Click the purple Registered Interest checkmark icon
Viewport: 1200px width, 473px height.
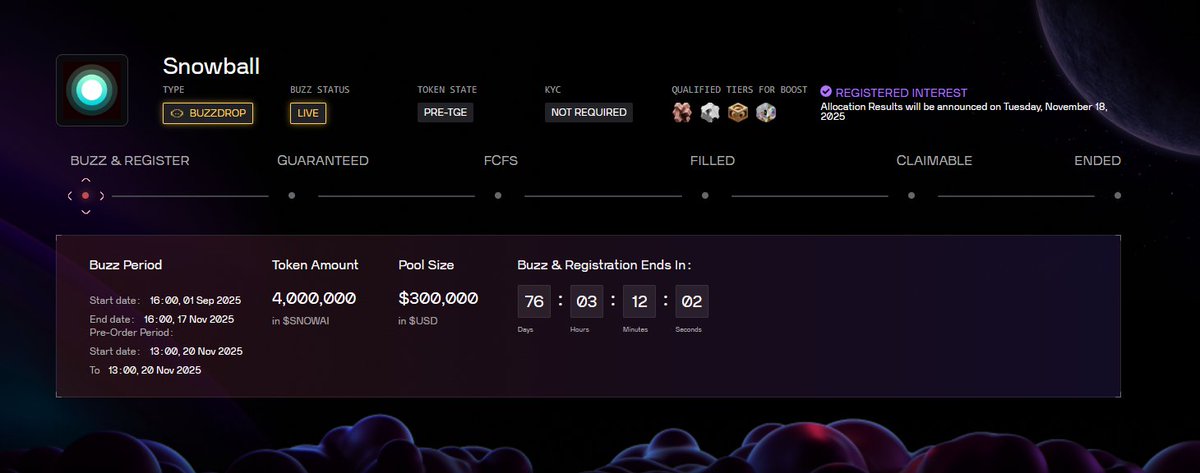[x=826, y=92]
